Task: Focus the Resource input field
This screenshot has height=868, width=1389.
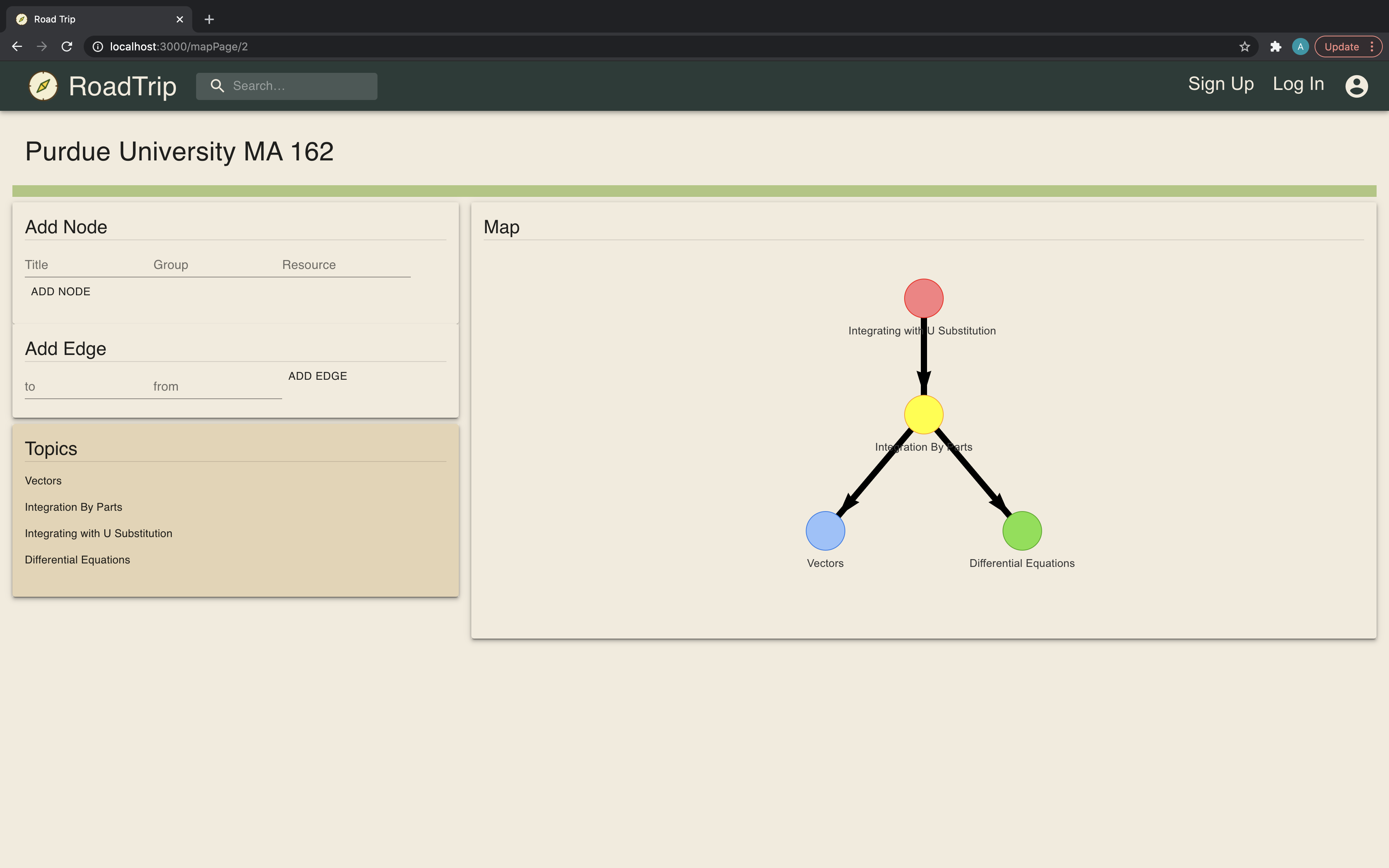Action: point(345,265)
